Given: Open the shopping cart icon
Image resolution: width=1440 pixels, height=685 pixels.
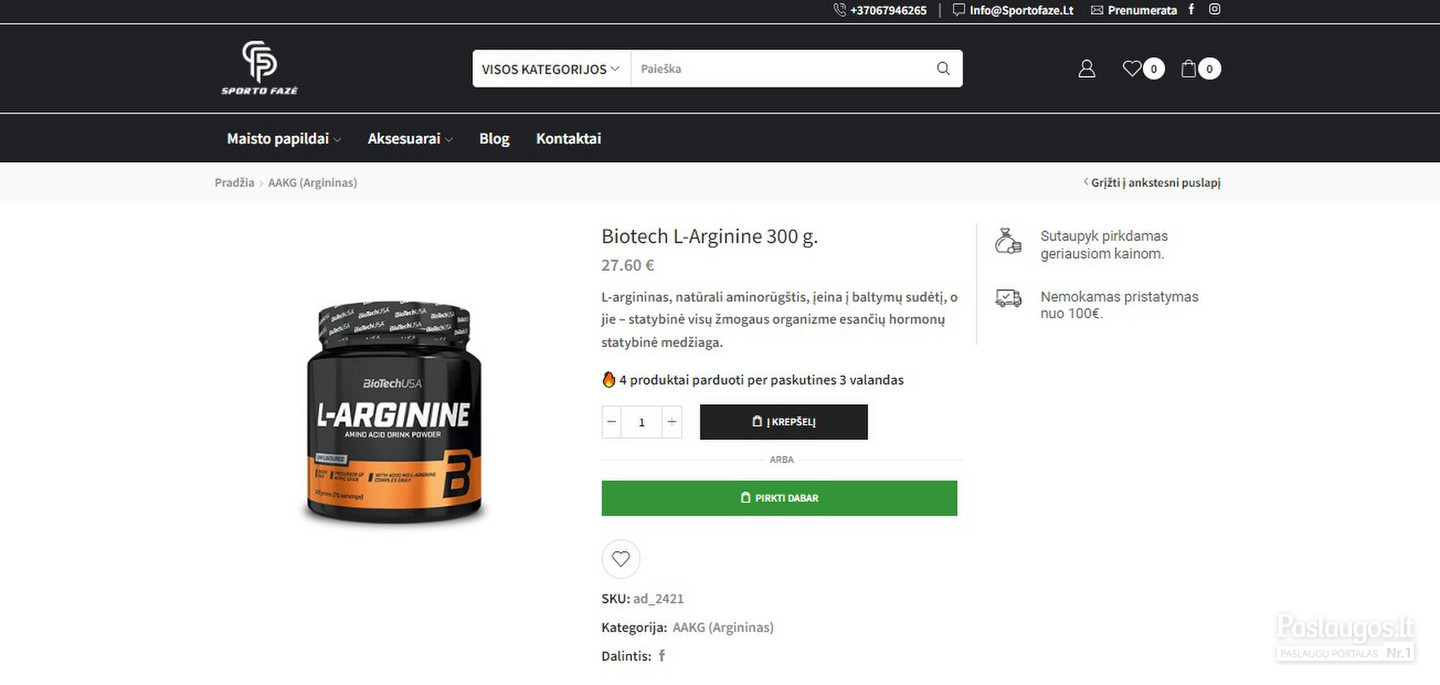Looking at the screenshot, I should coord(1189,69).
